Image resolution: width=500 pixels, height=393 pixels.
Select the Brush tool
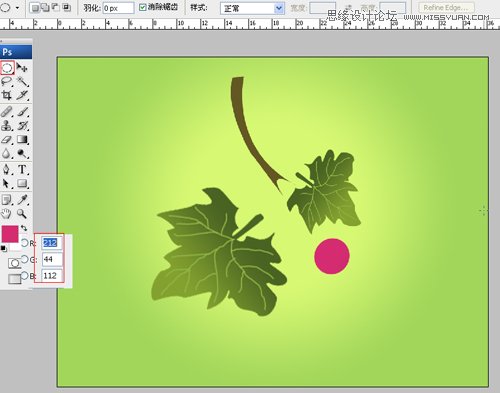pyautogui.click(x=22, y=112)
